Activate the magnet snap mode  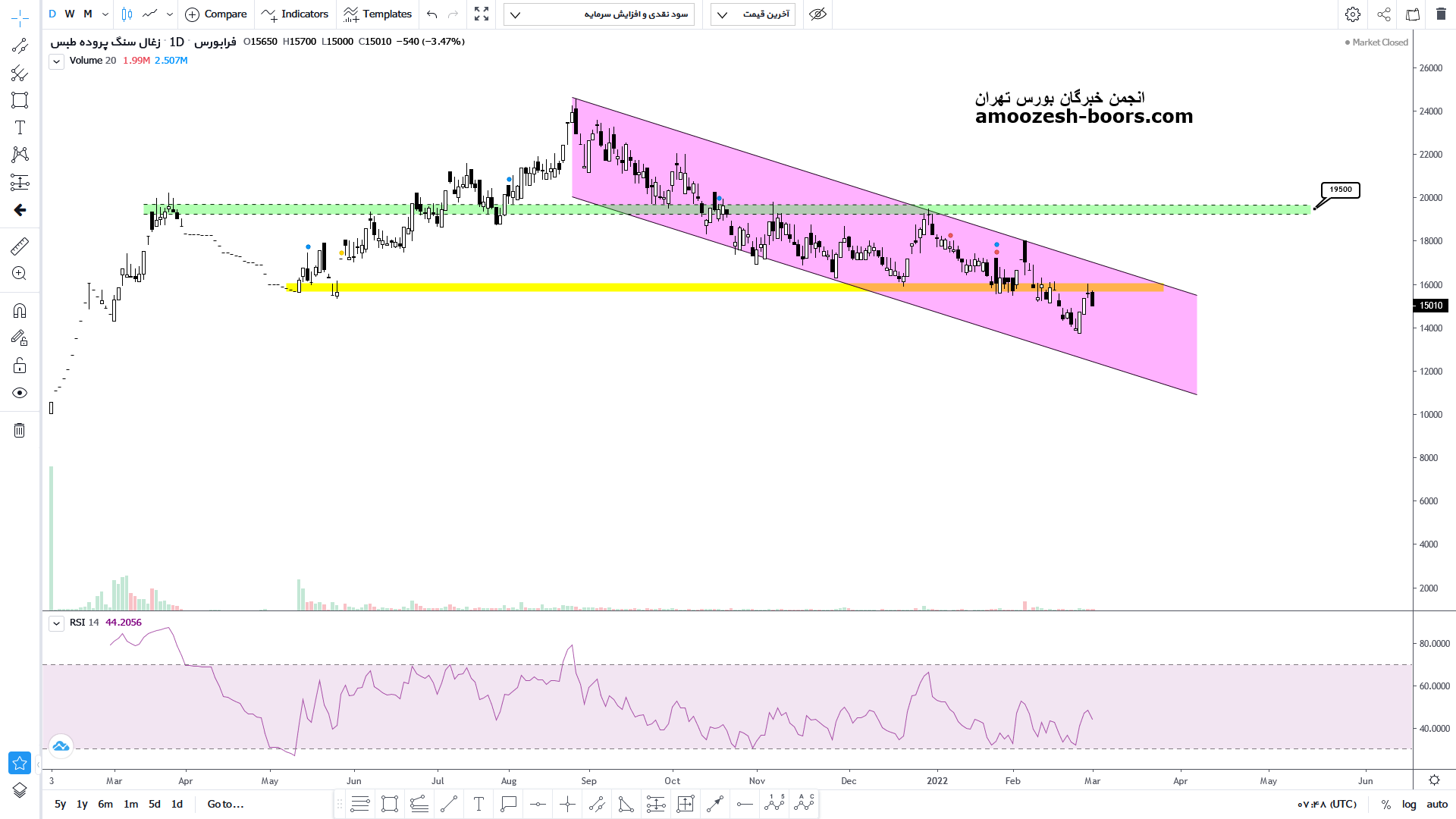click(20, 310)
